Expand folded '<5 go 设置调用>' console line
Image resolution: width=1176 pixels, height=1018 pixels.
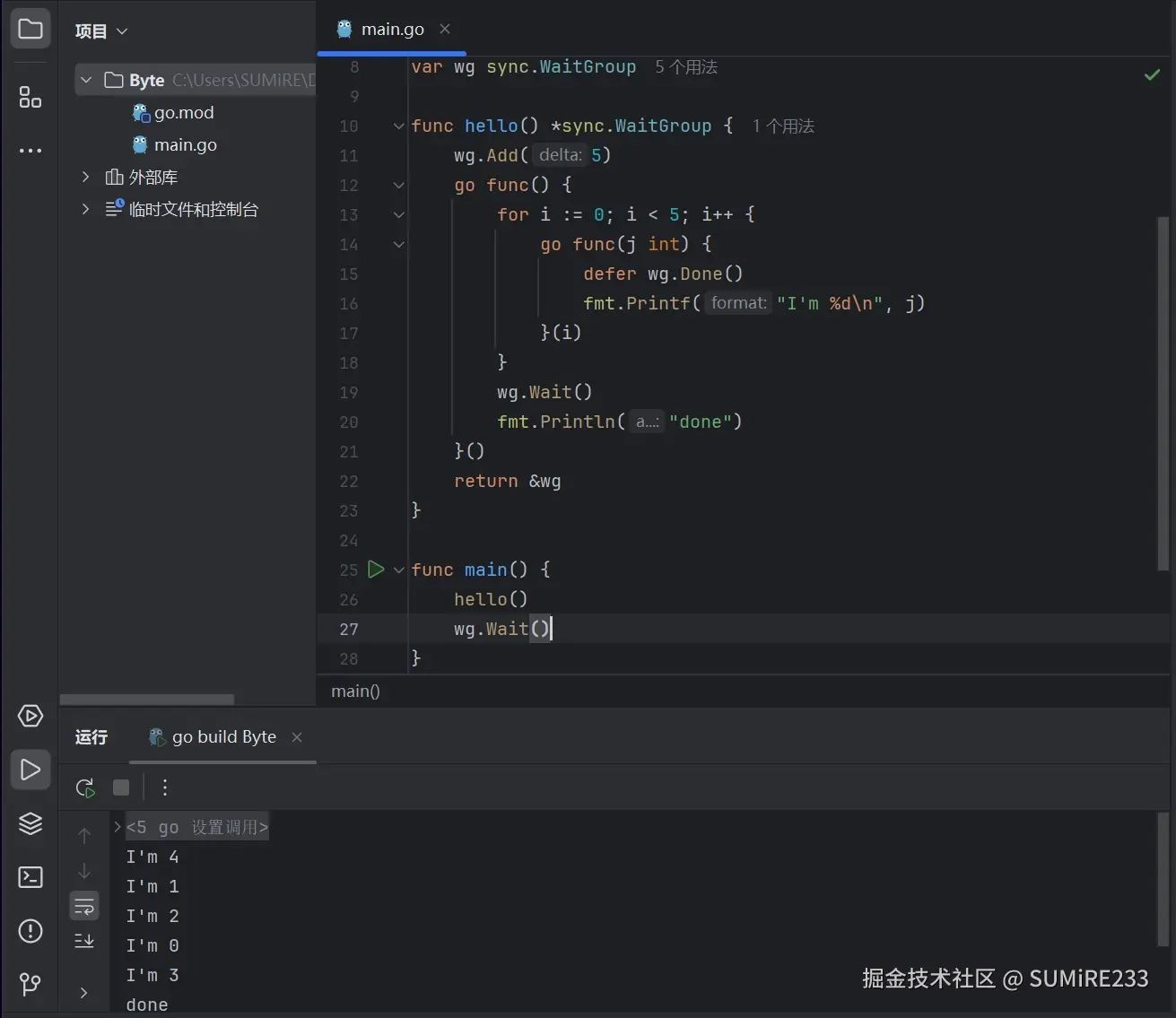(x=118, y=827)
